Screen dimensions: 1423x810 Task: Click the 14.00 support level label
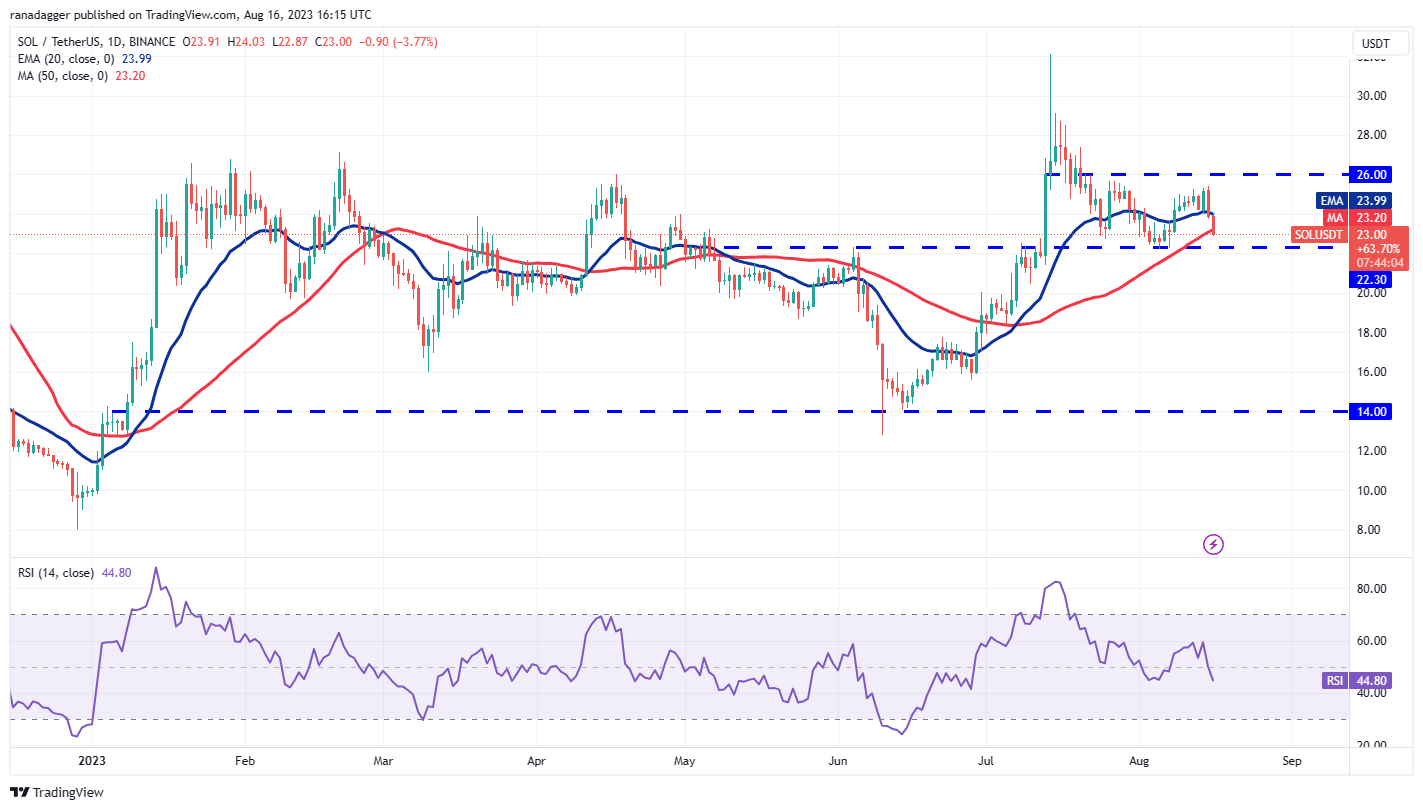(x=1372, y=411)
